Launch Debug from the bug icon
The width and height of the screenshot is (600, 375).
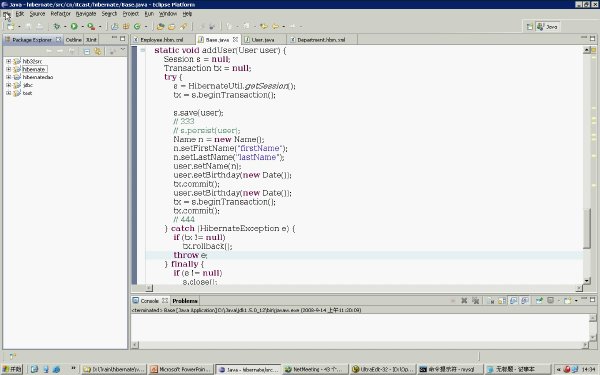coord(57,26)
